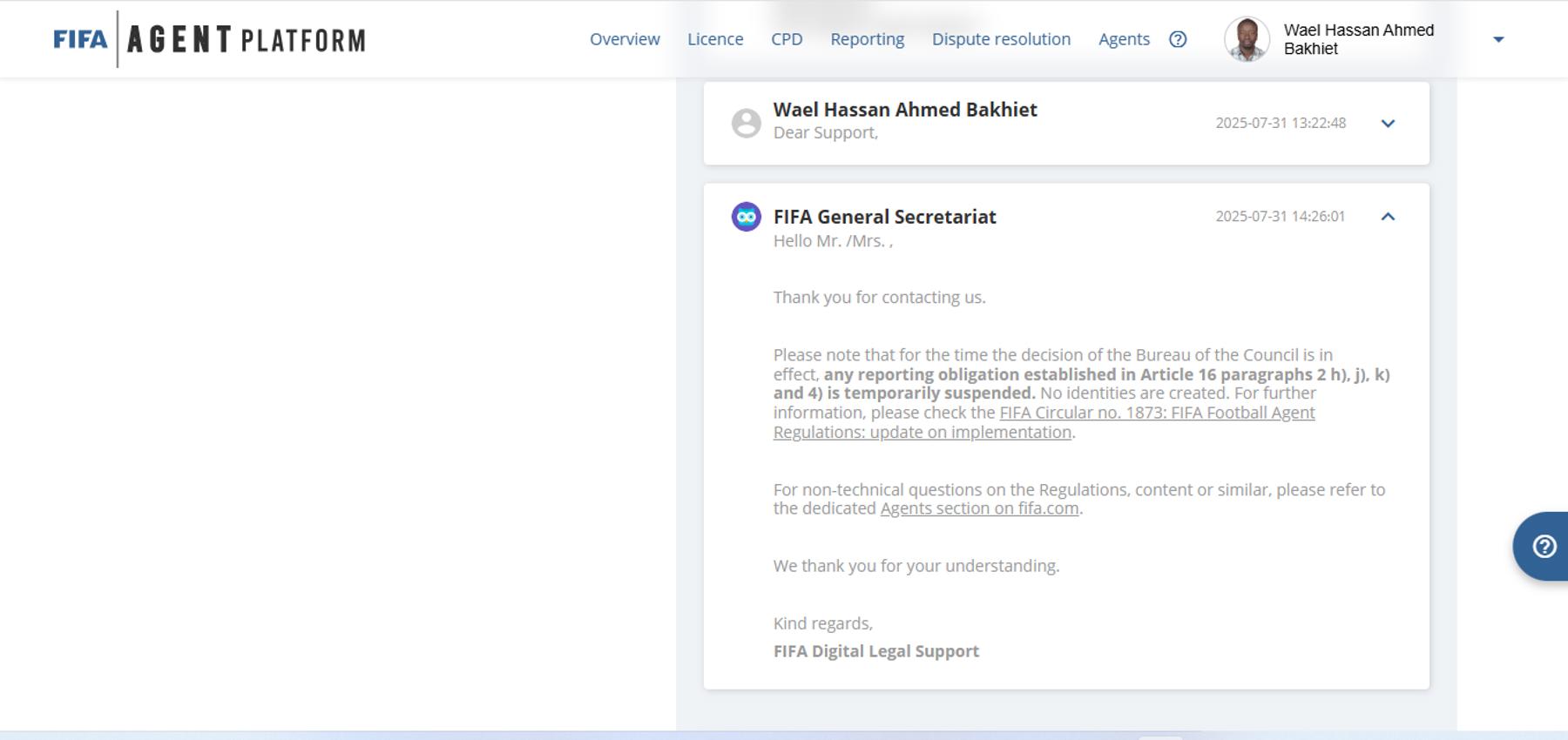Click the FIFA General Secretariat avatar icon

pyautogui.click(x=747, y=217)
